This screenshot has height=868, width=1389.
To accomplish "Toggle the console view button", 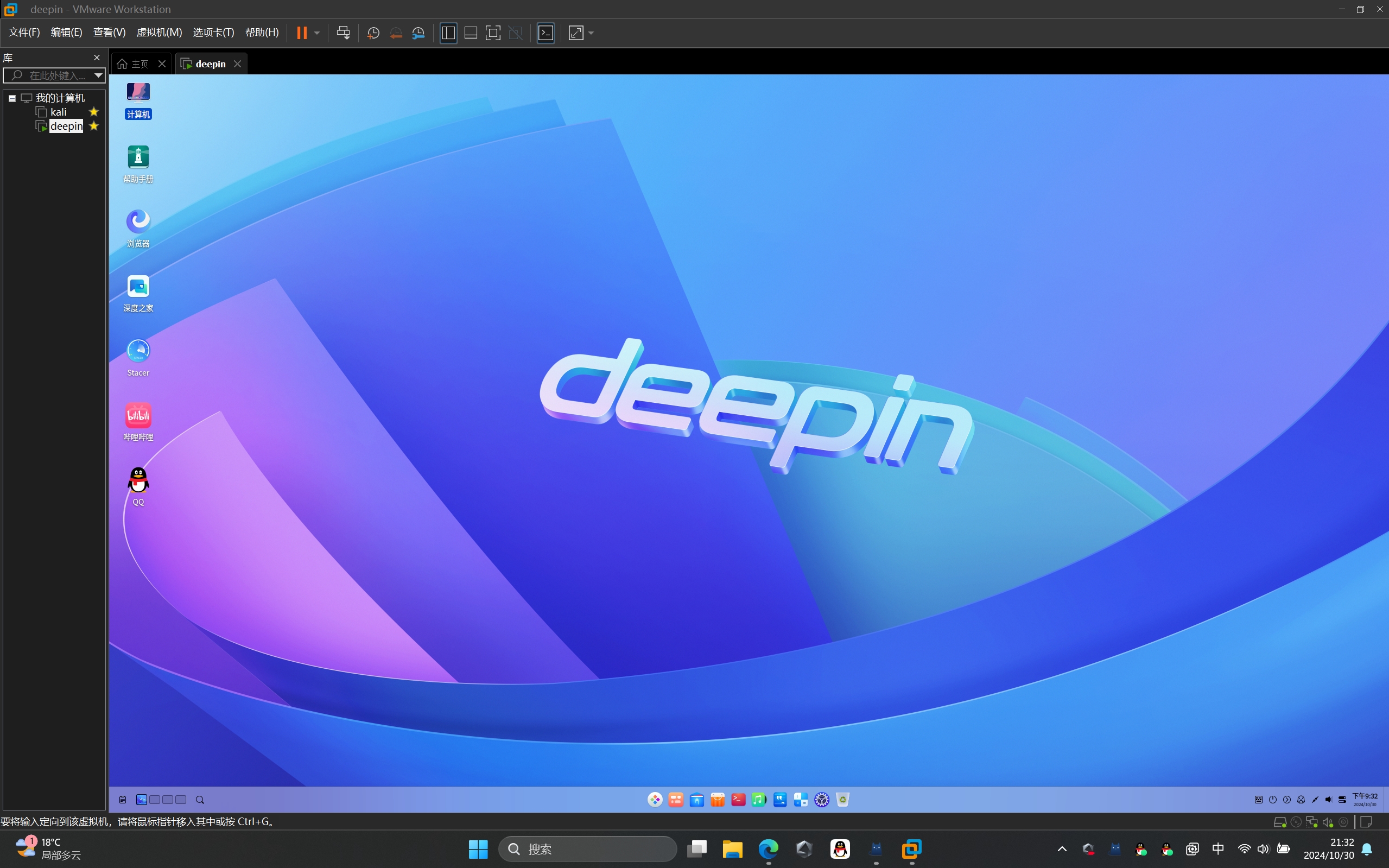I will pyautogui.click(x=546, y=33).
